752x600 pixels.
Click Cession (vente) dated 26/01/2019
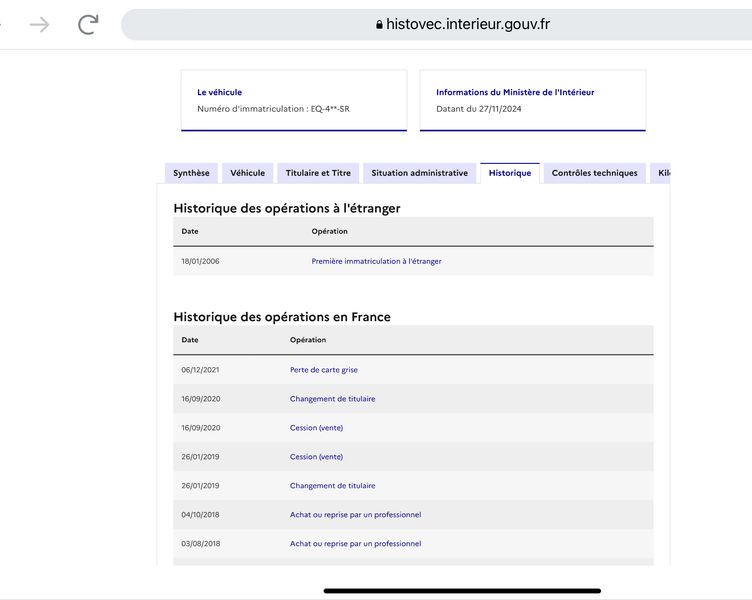point(317,457)
